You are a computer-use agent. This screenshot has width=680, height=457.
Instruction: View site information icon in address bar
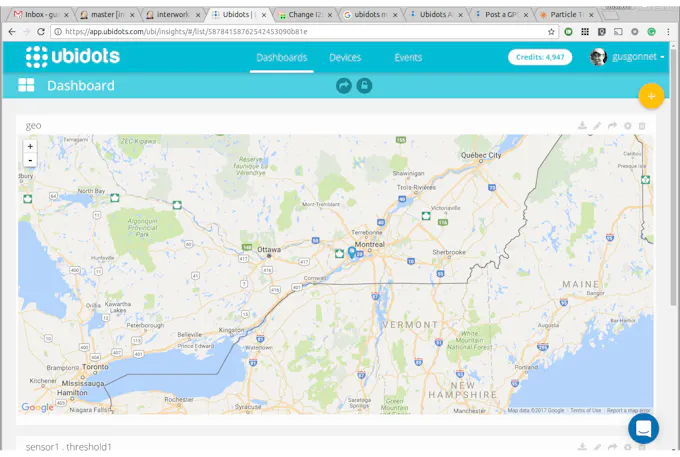tap(58, 32)
